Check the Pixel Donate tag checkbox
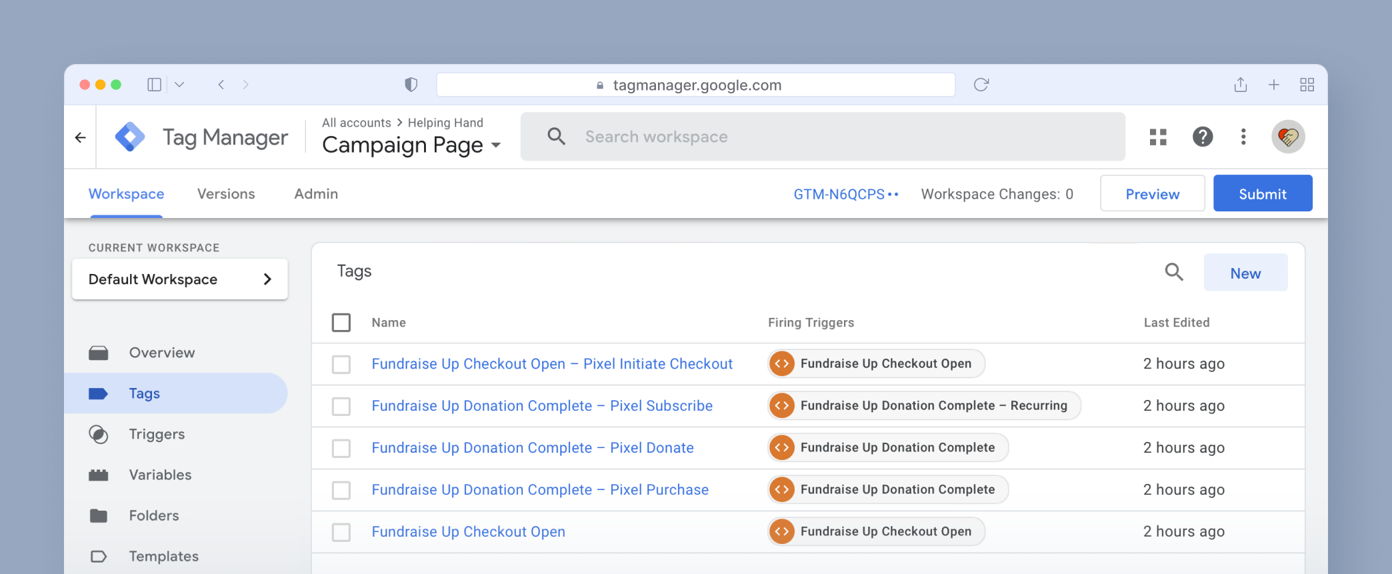Screen dimensions: 1392x574 341,448
